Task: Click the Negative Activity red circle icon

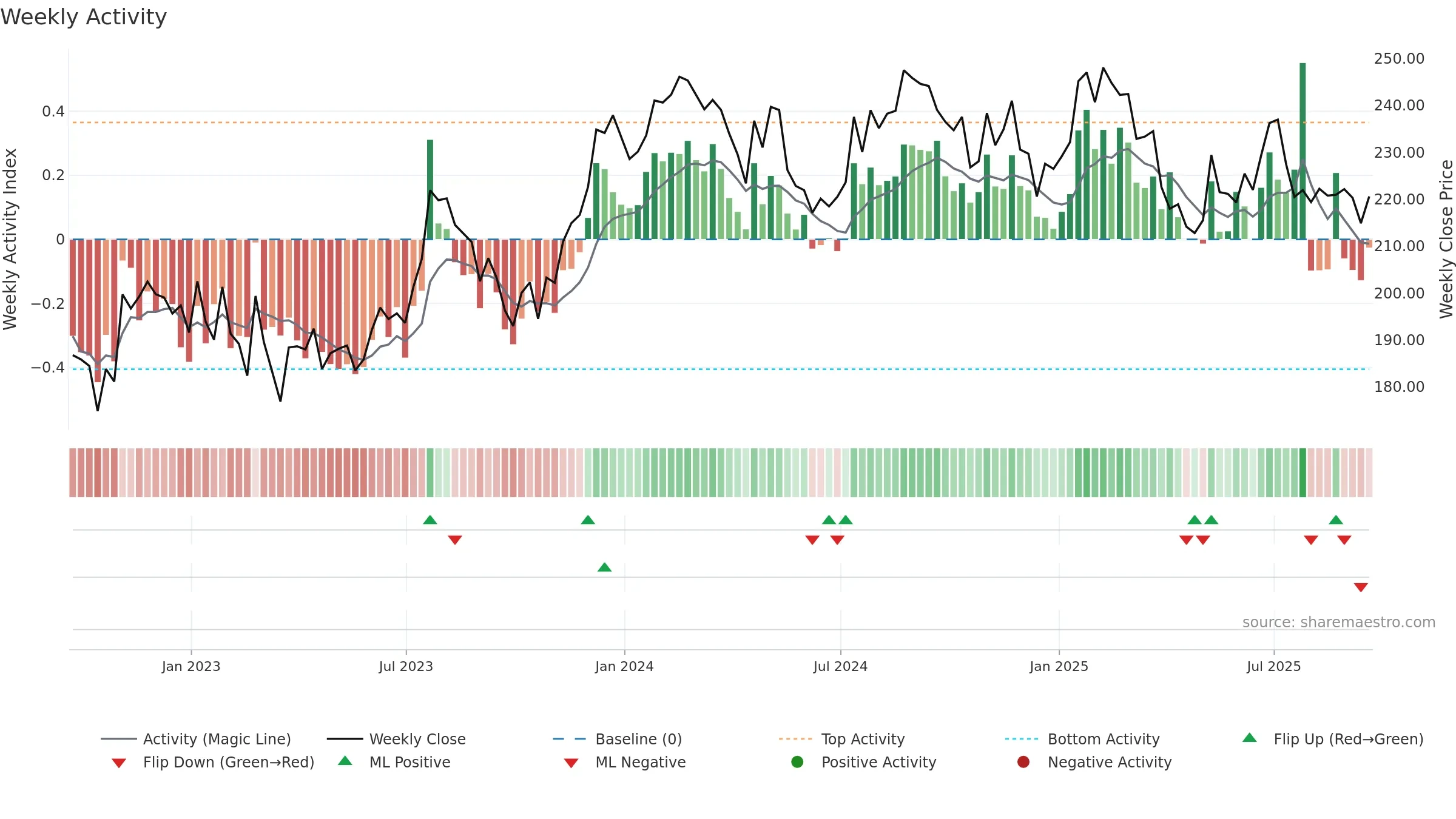Action: click(1023, 761)
